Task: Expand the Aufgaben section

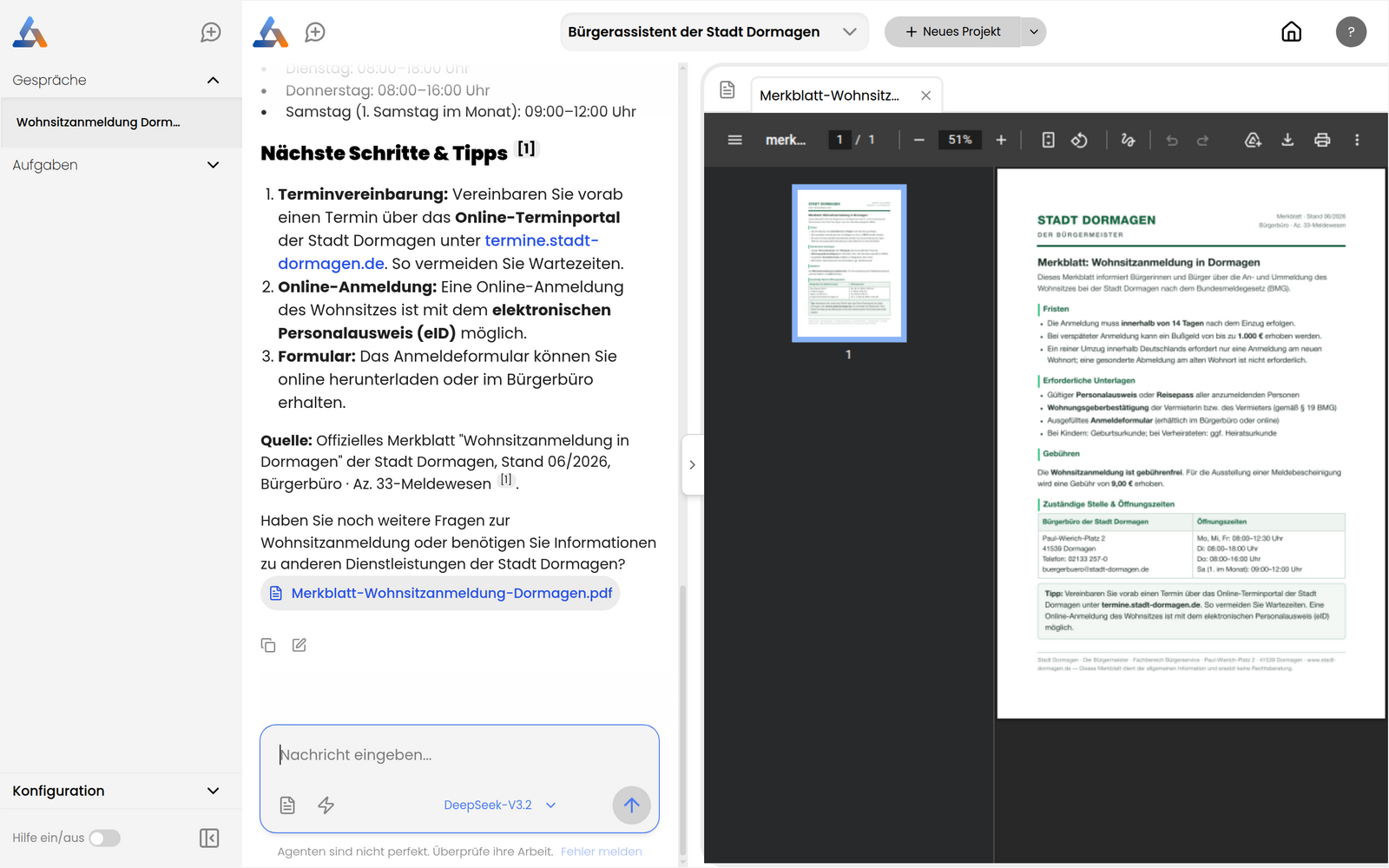Action: pos(214,165)
